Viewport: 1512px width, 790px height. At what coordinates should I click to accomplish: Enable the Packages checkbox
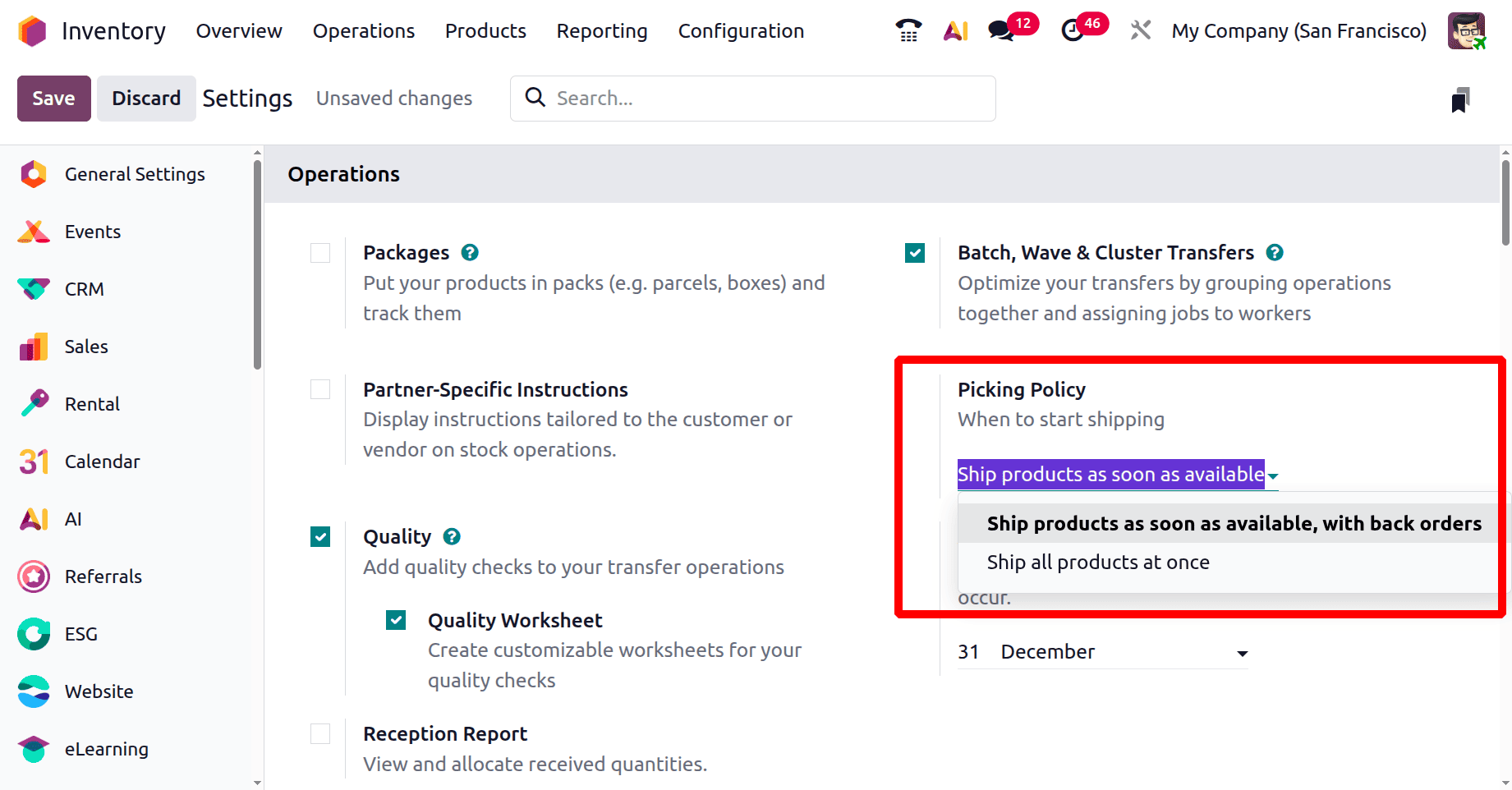pyautogui.click(x=320, y=253)
